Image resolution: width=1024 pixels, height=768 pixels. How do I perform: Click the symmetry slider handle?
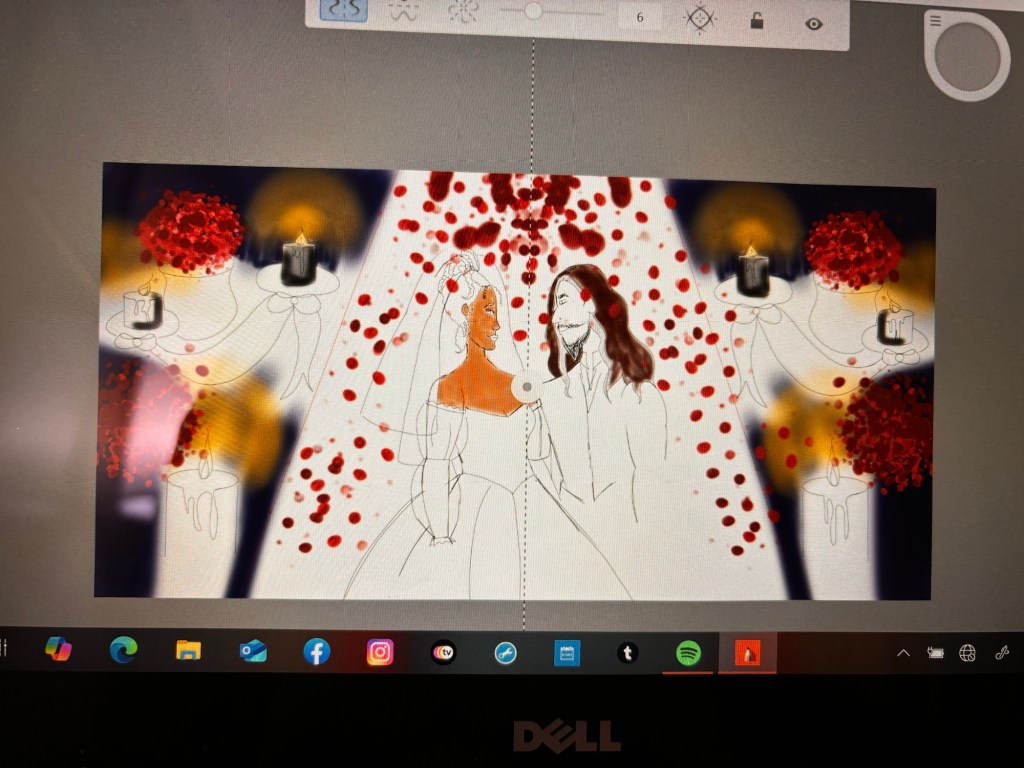click(533, 11)
